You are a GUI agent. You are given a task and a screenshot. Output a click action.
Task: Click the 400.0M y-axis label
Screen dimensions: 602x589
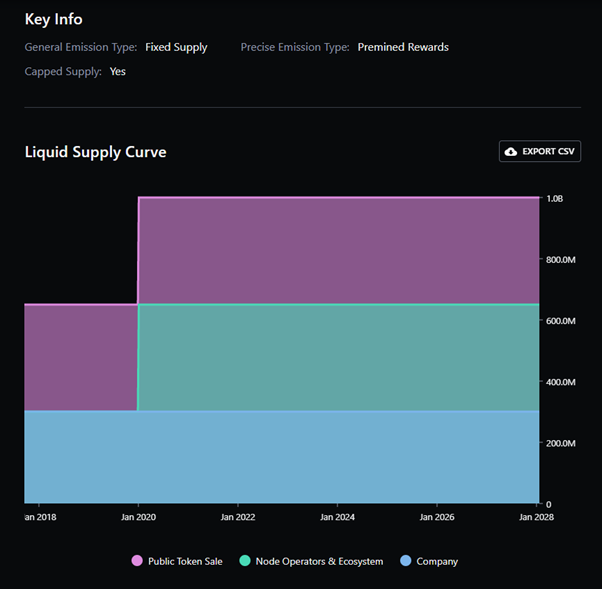(x=561, y=382)
